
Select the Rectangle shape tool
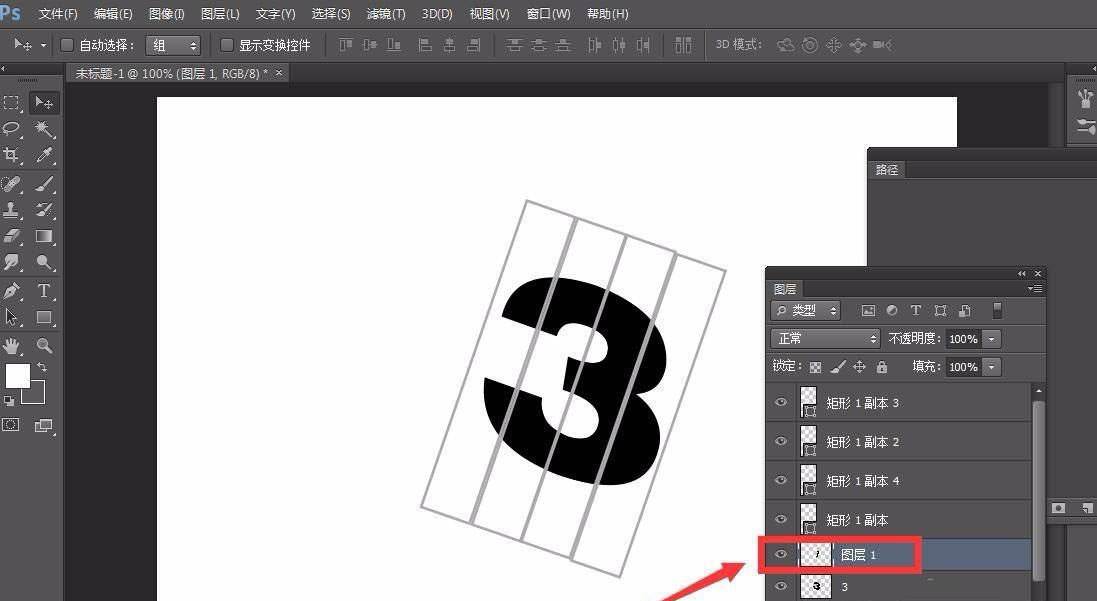(x=43, y=317)
